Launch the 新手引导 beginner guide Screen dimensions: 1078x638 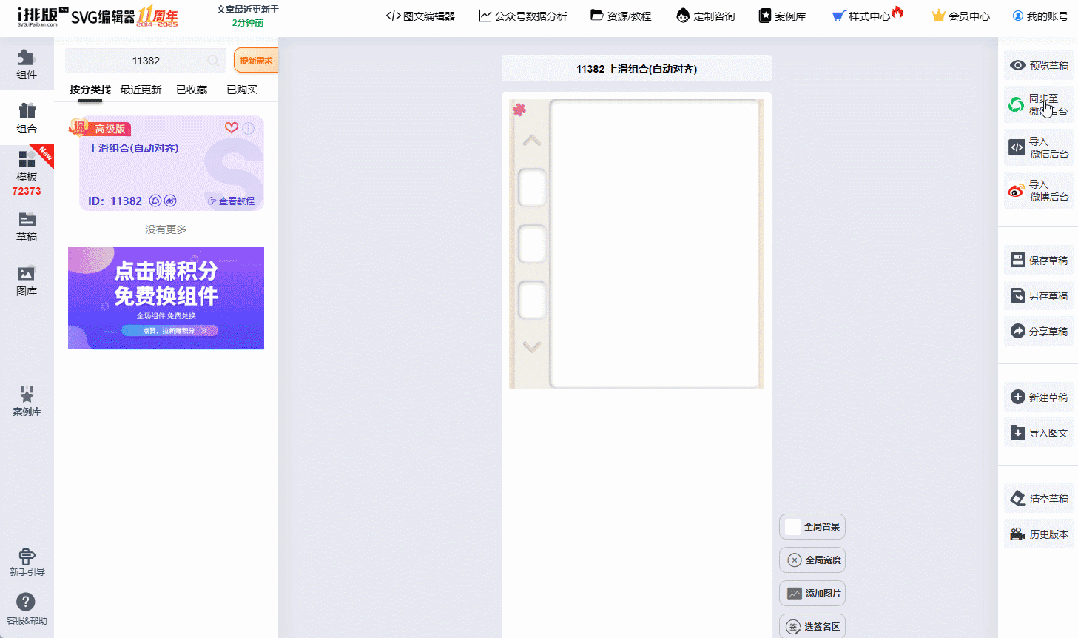point(26,563)
